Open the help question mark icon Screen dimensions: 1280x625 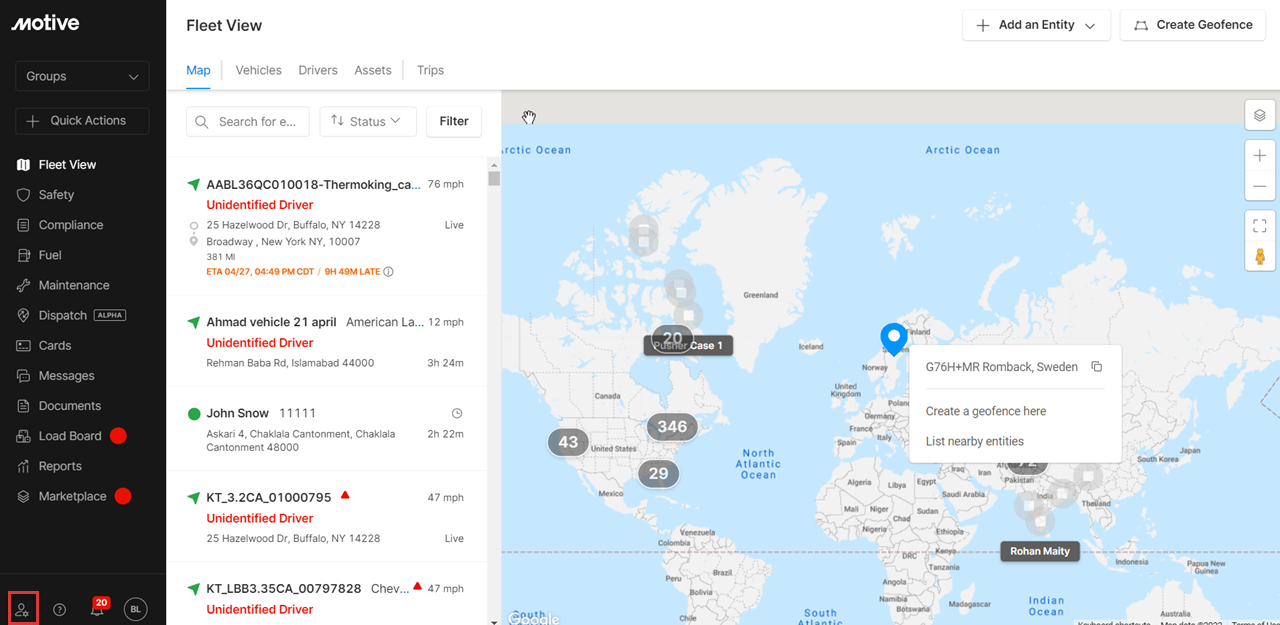pos(60,609)
